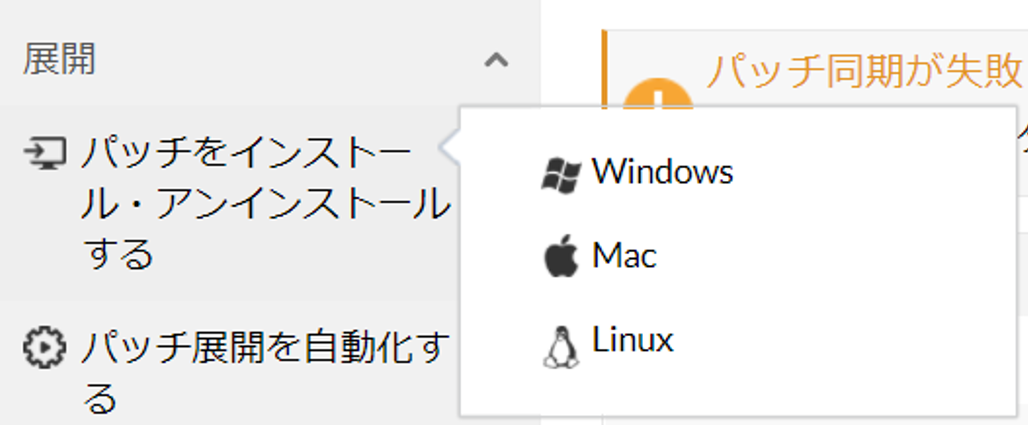1028x425 pixels.
Task: Select the Windows entry in the flyout
Action: tap(738, 172)
